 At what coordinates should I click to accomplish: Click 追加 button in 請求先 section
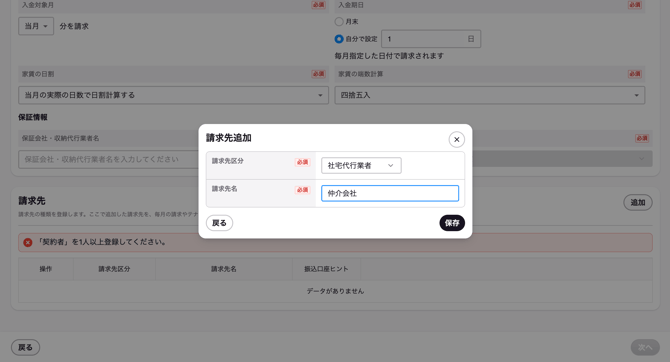[x=638, y=202]
